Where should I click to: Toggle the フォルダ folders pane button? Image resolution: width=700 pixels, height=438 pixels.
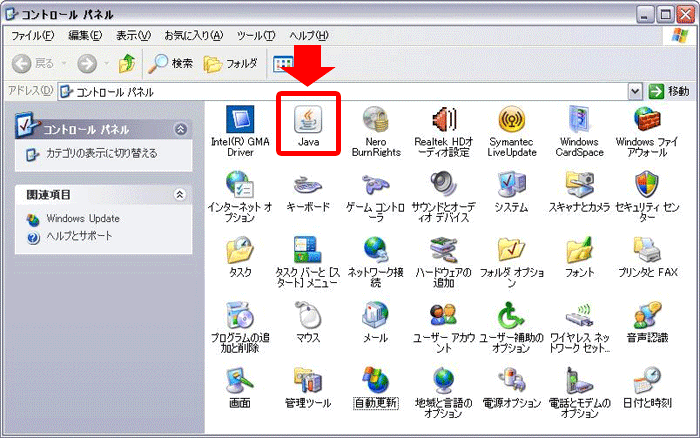[231, 64]
